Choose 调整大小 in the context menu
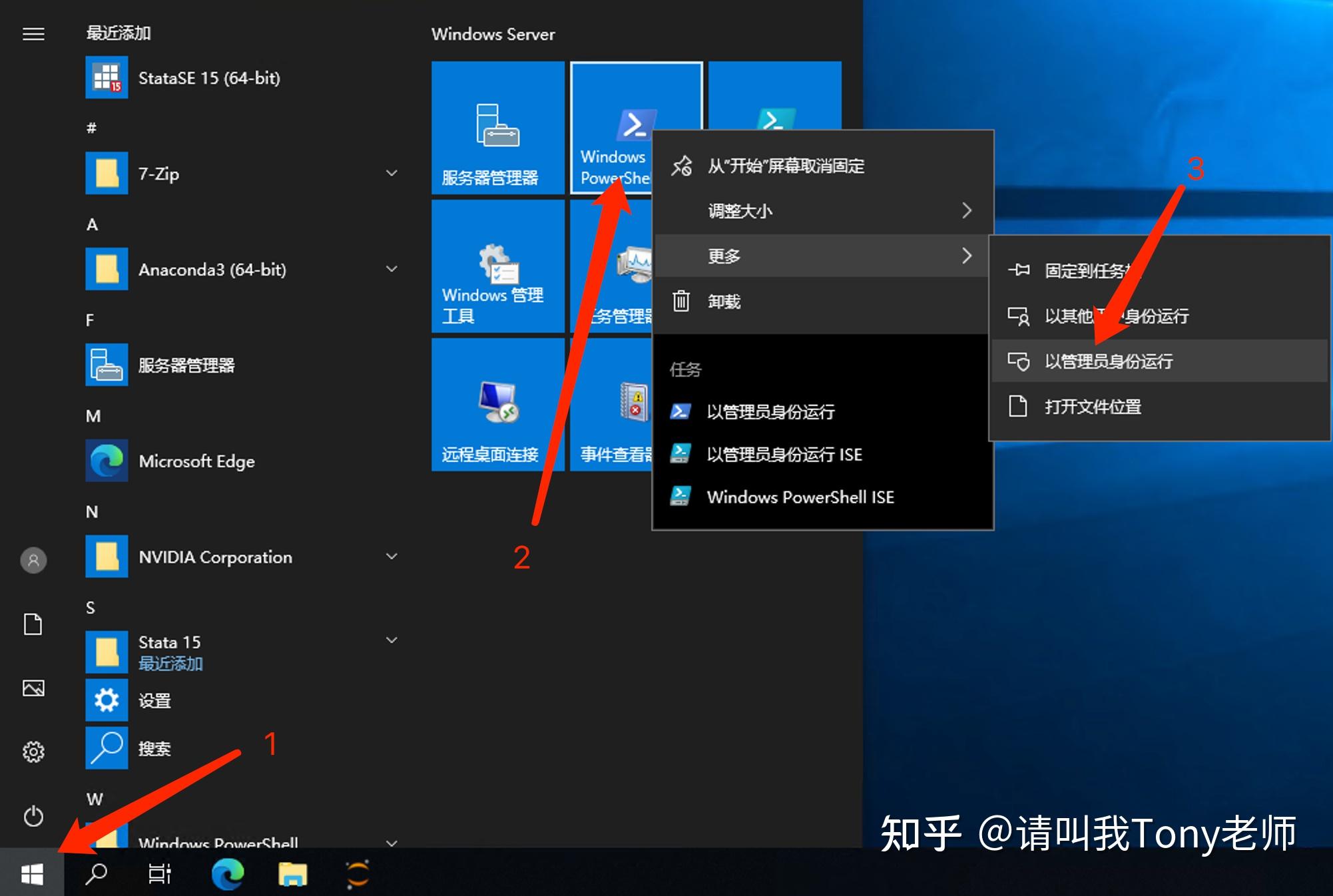Image resolution: width=1333 pixels, height=896 pixels. [x=823, y=211]
